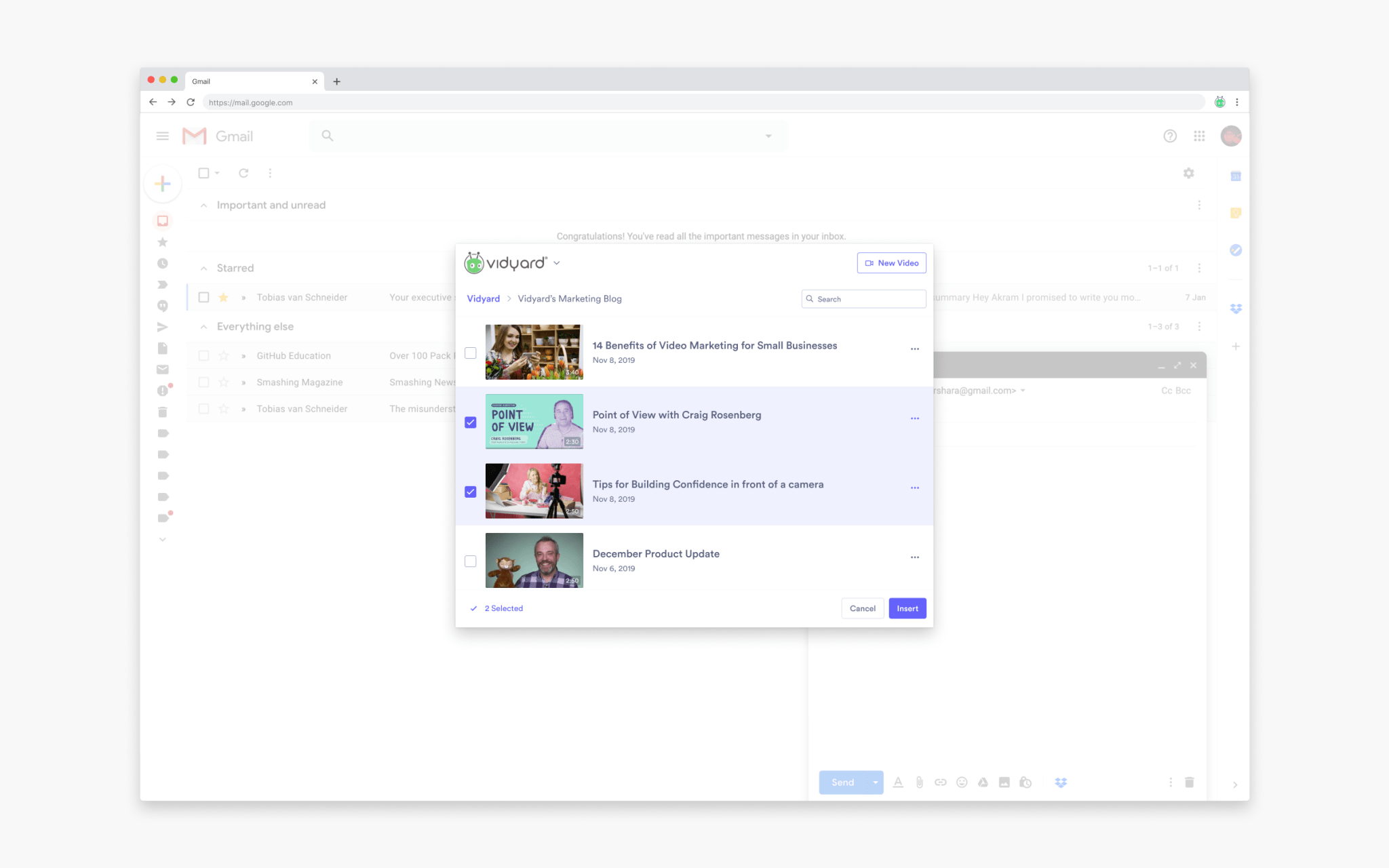Open Send options dropdown arrow
Viewport: 1389px width, 868px height.
[876, 783]
